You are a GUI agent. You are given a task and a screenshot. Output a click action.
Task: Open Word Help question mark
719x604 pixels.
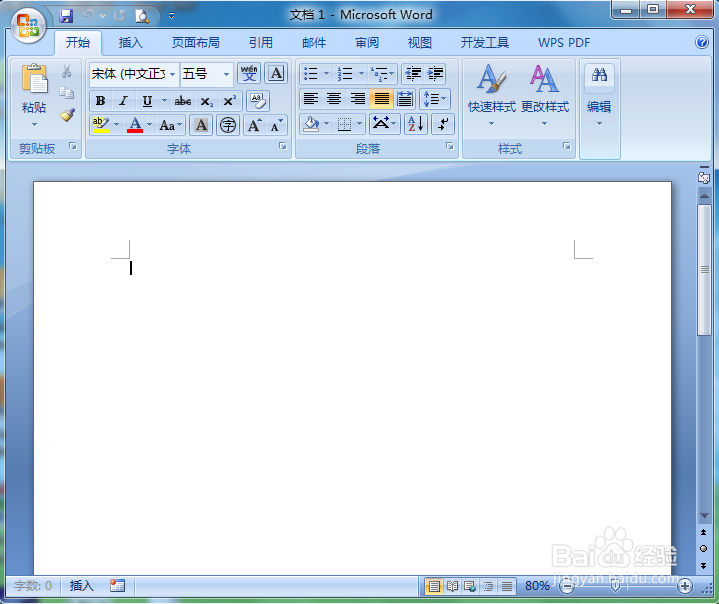click(702, 42)
